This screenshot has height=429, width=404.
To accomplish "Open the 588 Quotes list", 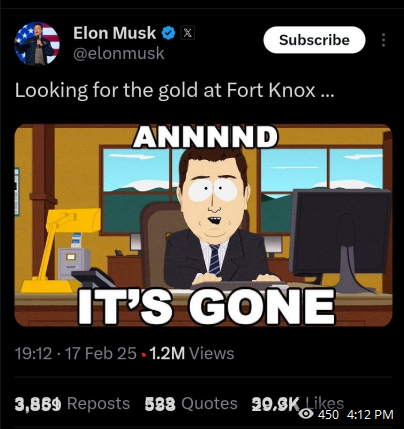I will click(x=191, y=404).
